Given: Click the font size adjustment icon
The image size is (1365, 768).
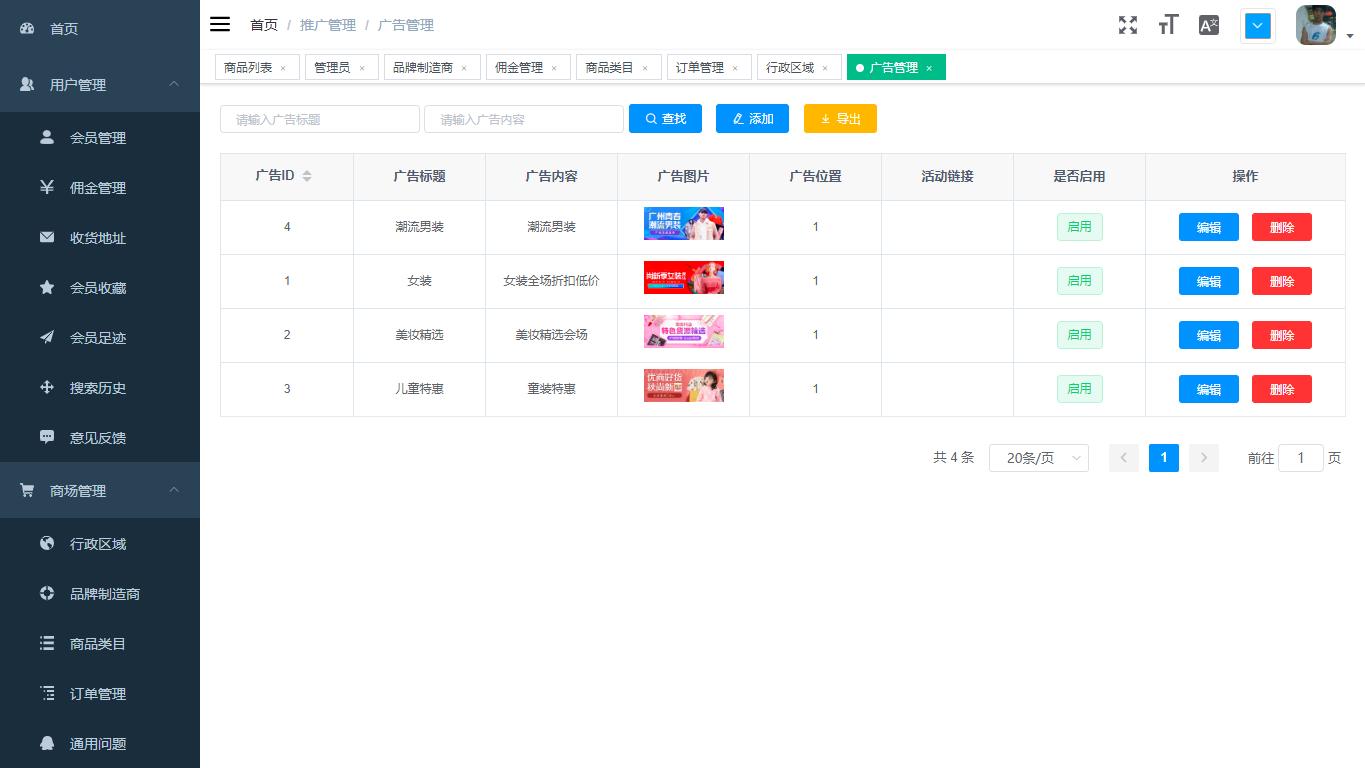Looking at the screenshot, I should [1168, 25].
